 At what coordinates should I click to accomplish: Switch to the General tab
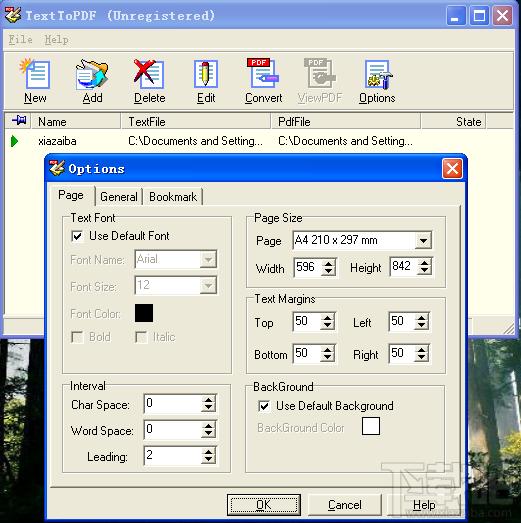tap(119, 197)
